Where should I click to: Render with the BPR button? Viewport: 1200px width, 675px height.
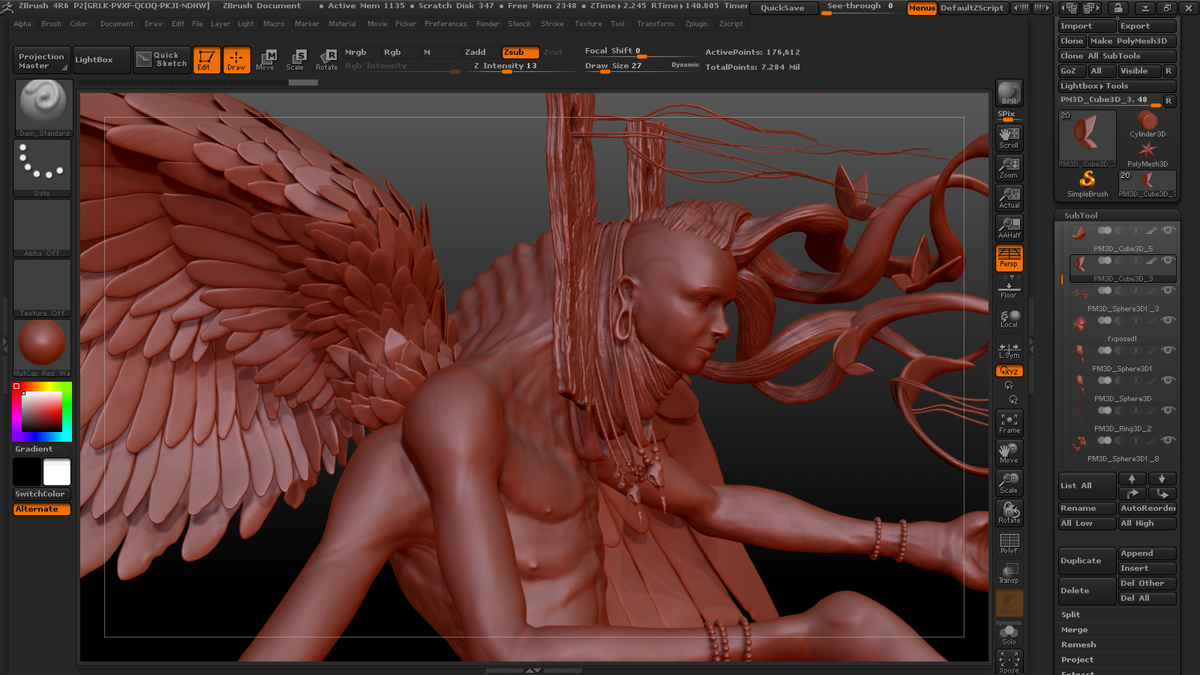(x=1009, y=93)
